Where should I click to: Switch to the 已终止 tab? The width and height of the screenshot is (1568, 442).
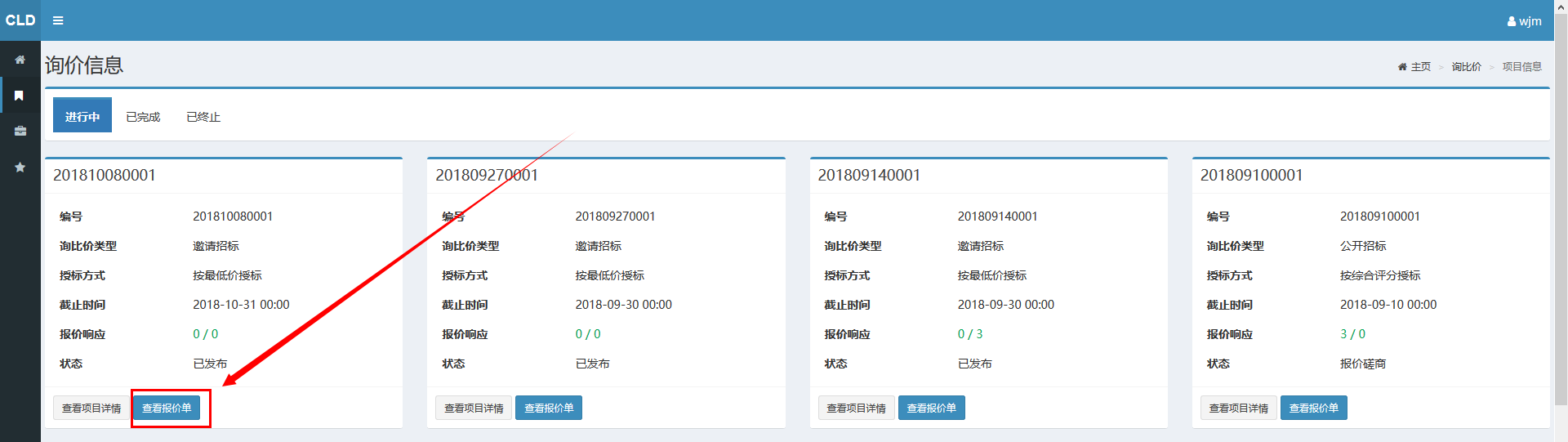[x=203, y=117]
